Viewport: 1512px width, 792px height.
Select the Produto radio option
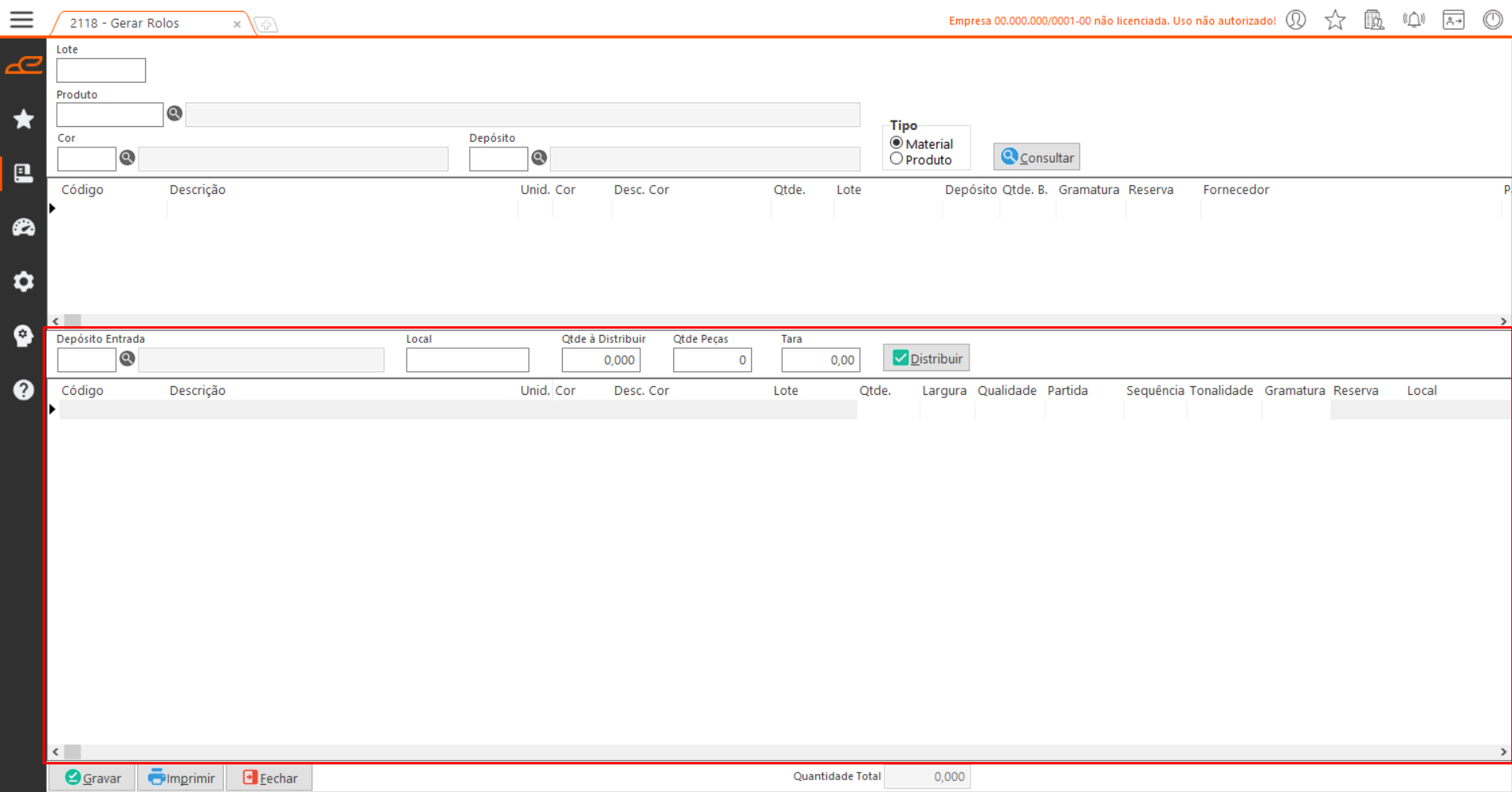896,159
